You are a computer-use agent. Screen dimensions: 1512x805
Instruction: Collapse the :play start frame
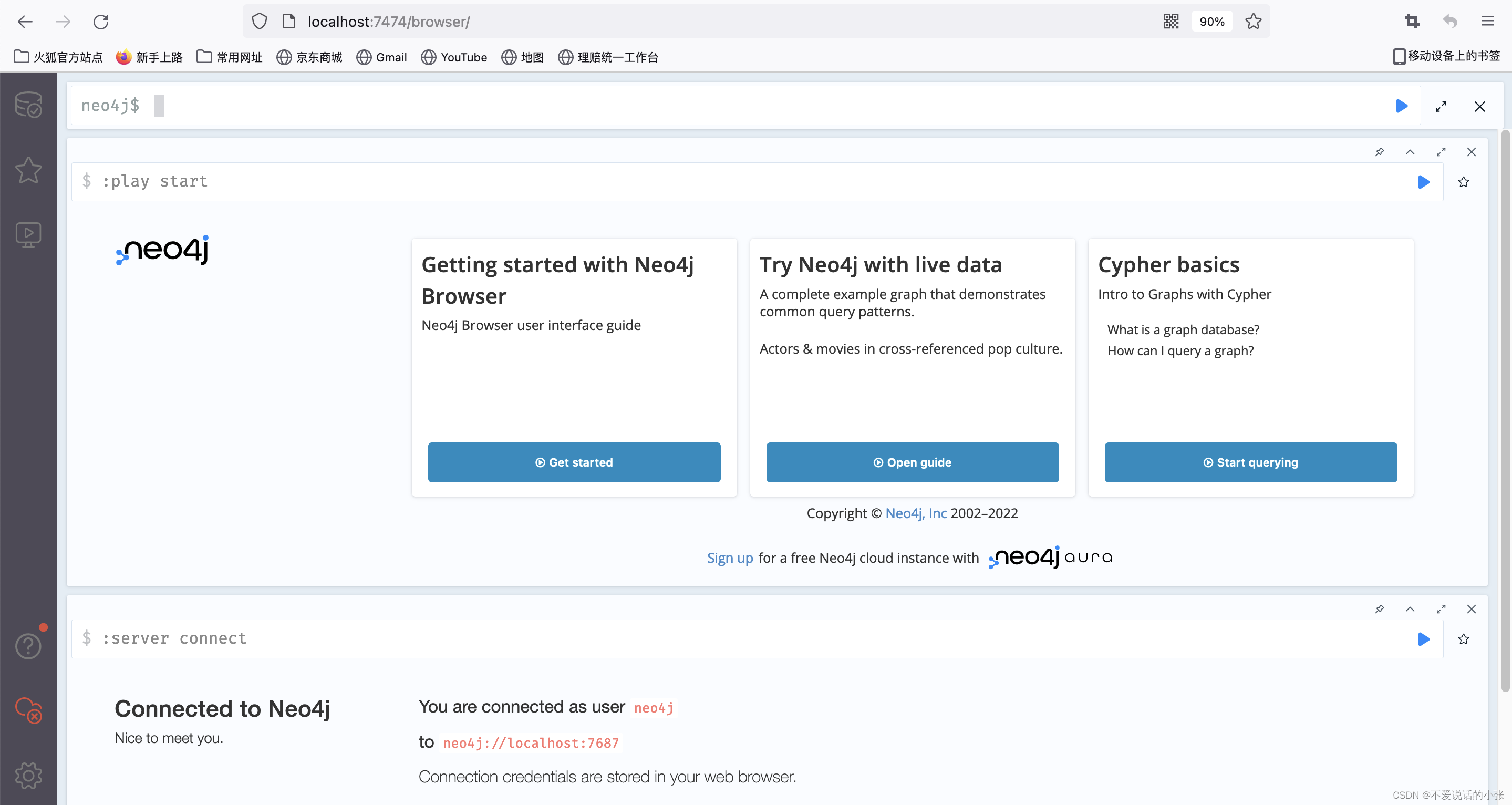(x=1410, y=152)
